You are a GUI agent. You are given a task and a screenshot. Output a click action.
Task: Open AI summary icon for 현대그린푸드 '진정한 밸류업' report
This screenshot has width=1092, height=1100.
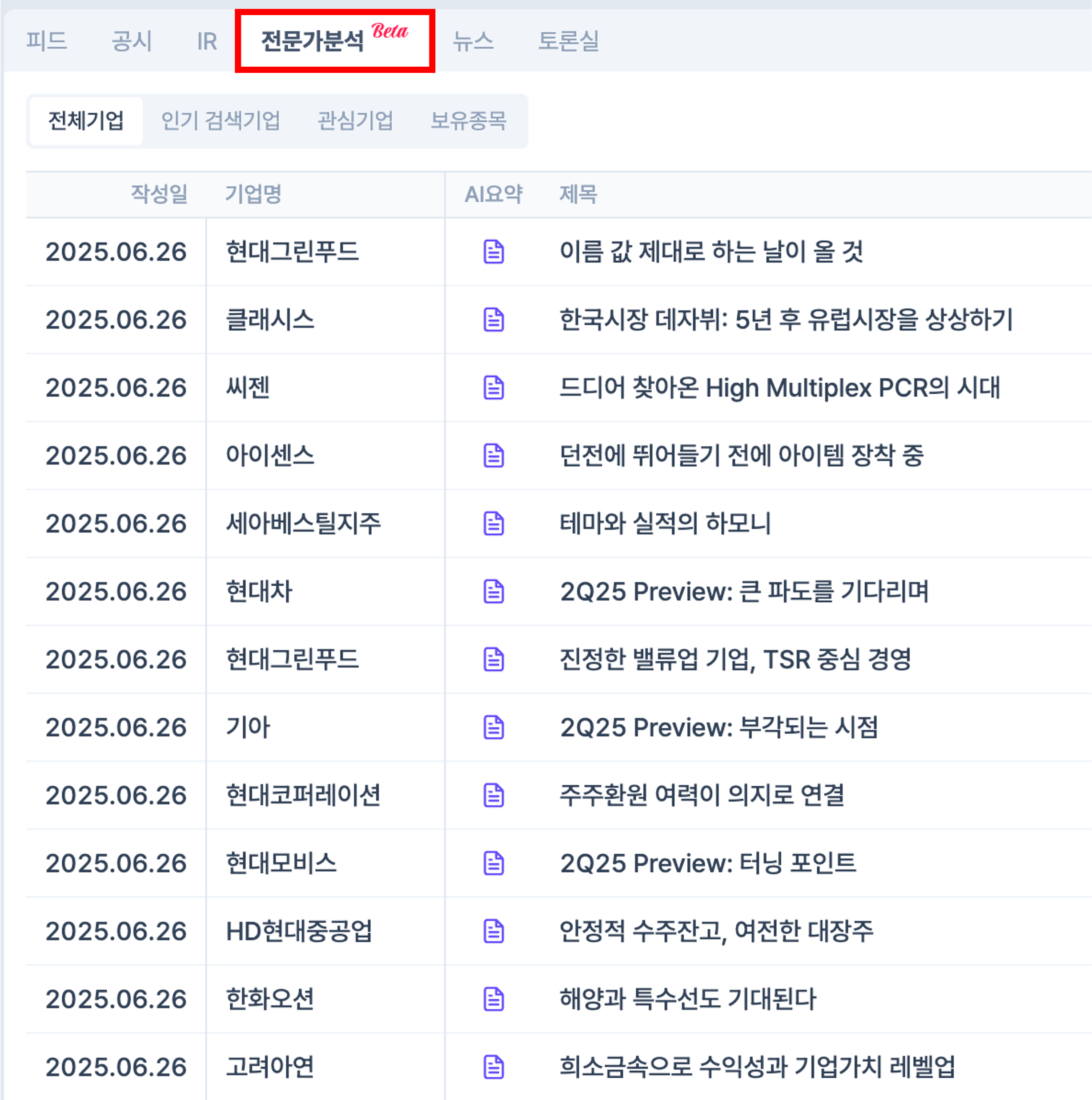(x=493, y=659)
